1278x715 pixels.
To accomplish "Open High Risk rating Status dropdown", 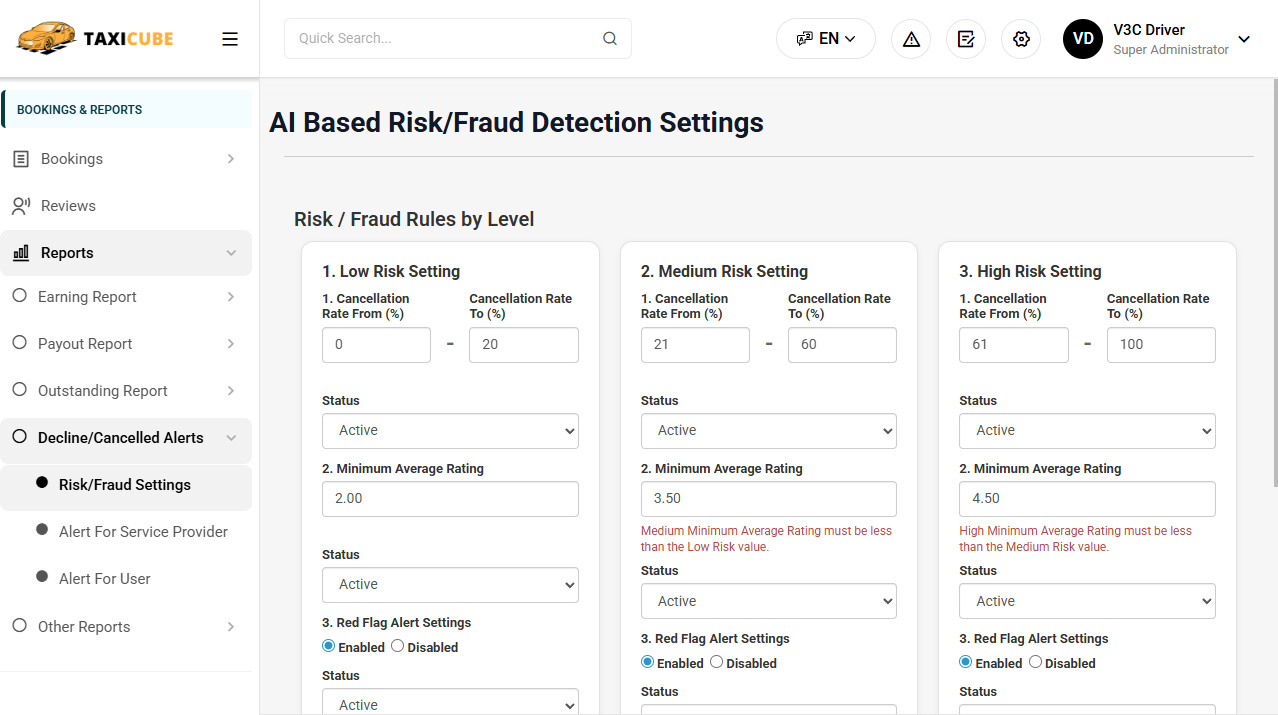I will pyautogui.click(x=1087, y=601).
